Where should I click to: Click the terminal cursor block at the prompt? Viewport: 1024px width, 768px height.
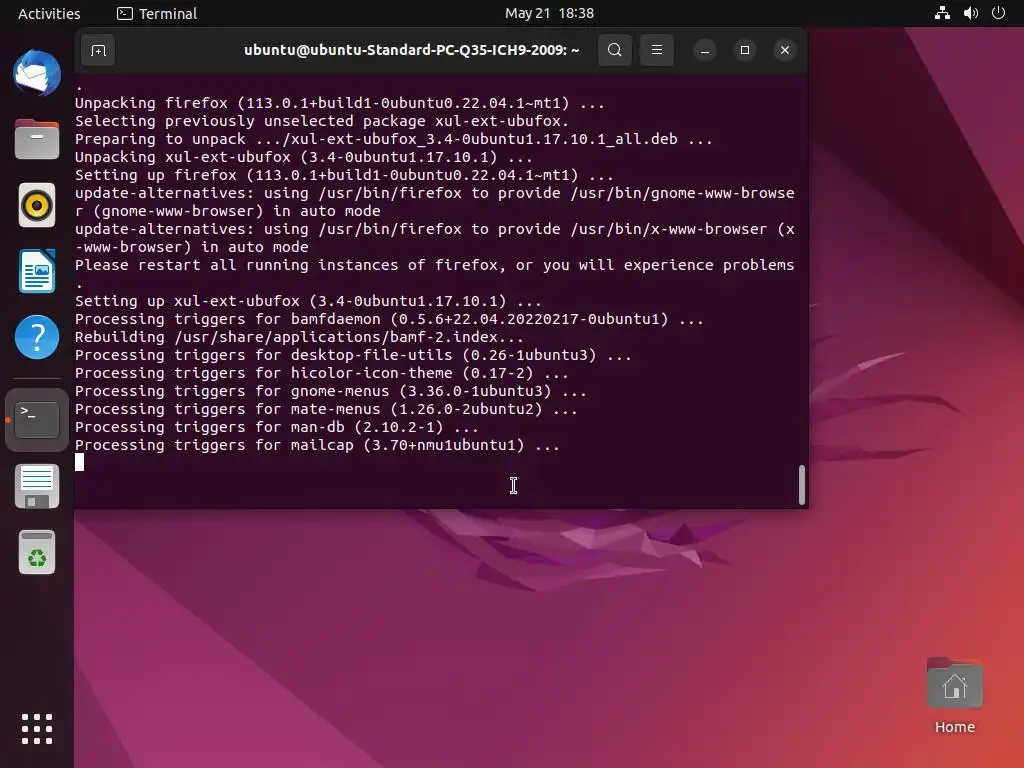[x=79, y=462]
